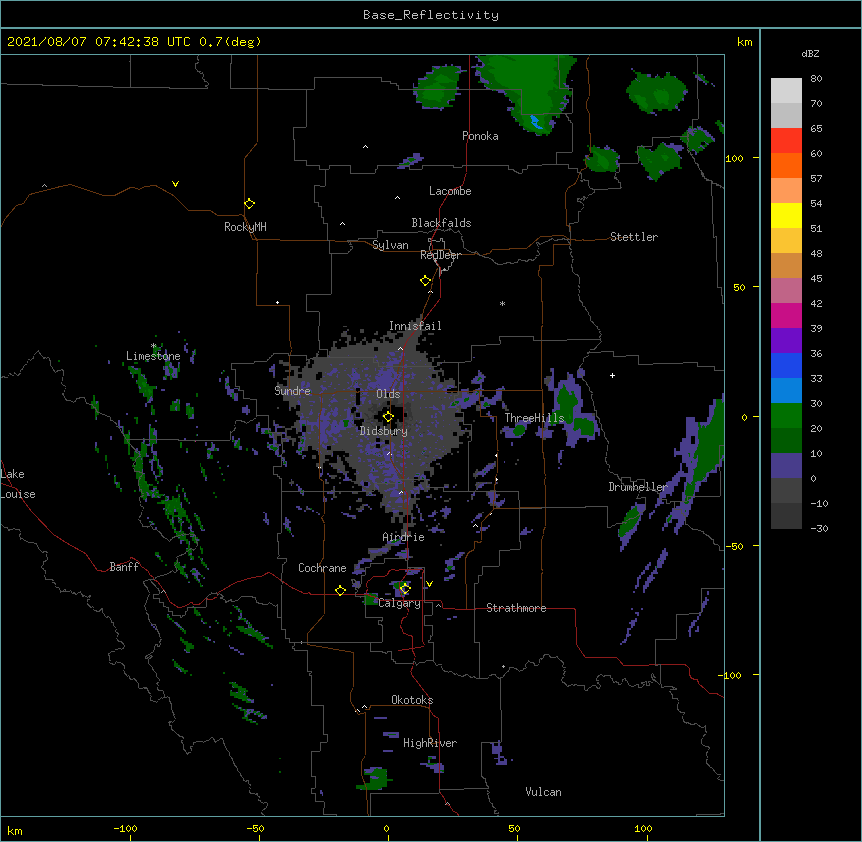Select the Calgary label
Screen dimensions: 862x842
[399, 603]
